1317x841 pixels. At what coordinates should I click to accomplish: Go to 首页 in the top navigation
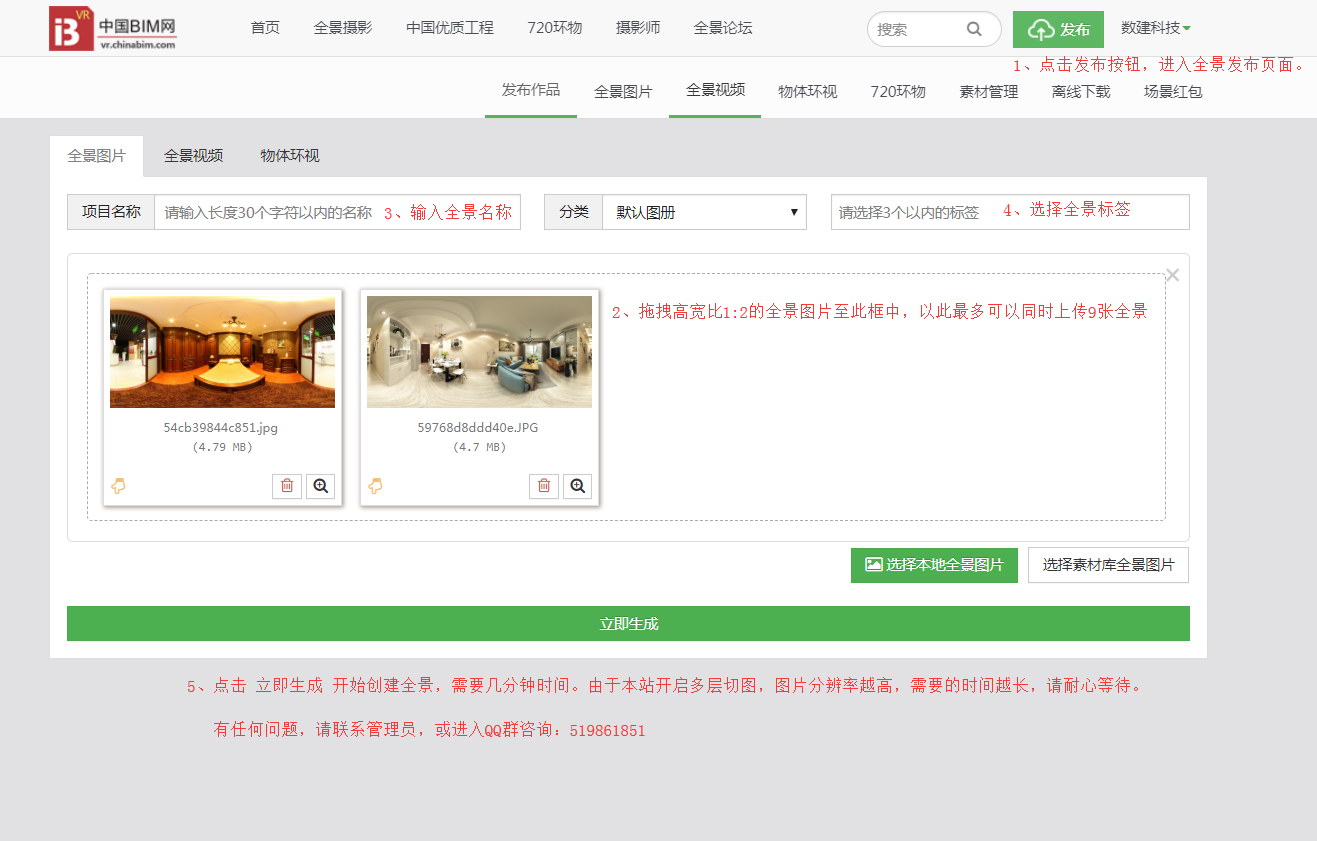point(265,28)
